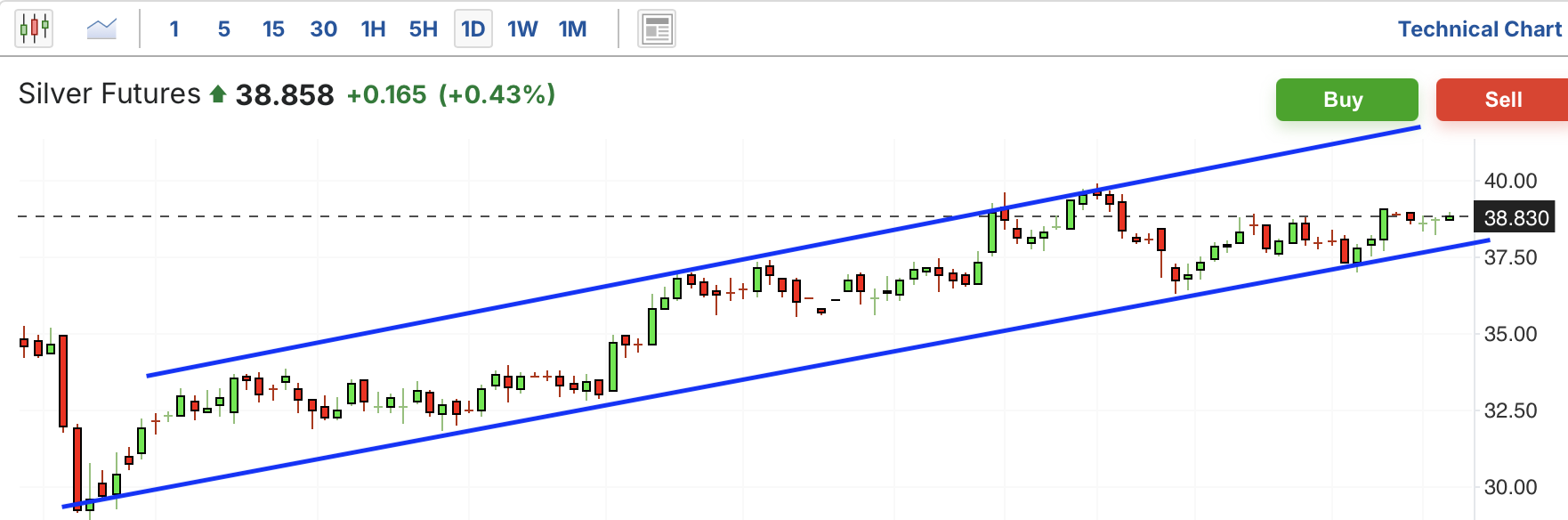
Task: Click the 37.50 price axis label
Action: tap(1510, 257)
